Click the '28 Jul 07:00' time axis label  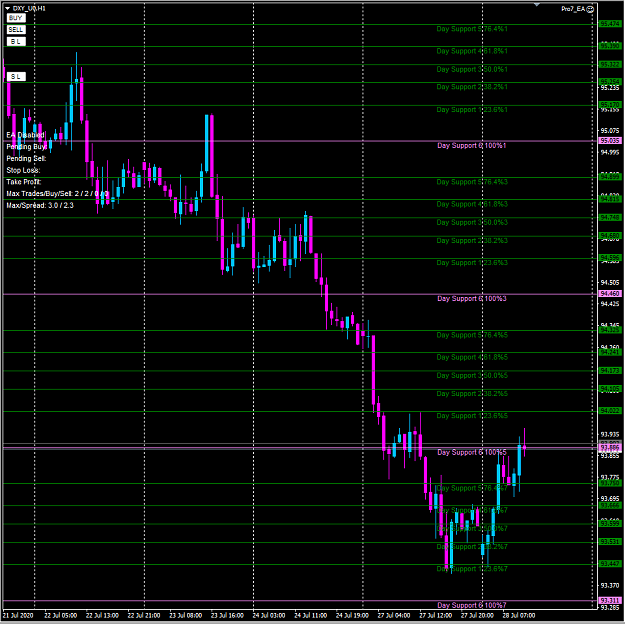pyautogui.click(x=519, y=616)
